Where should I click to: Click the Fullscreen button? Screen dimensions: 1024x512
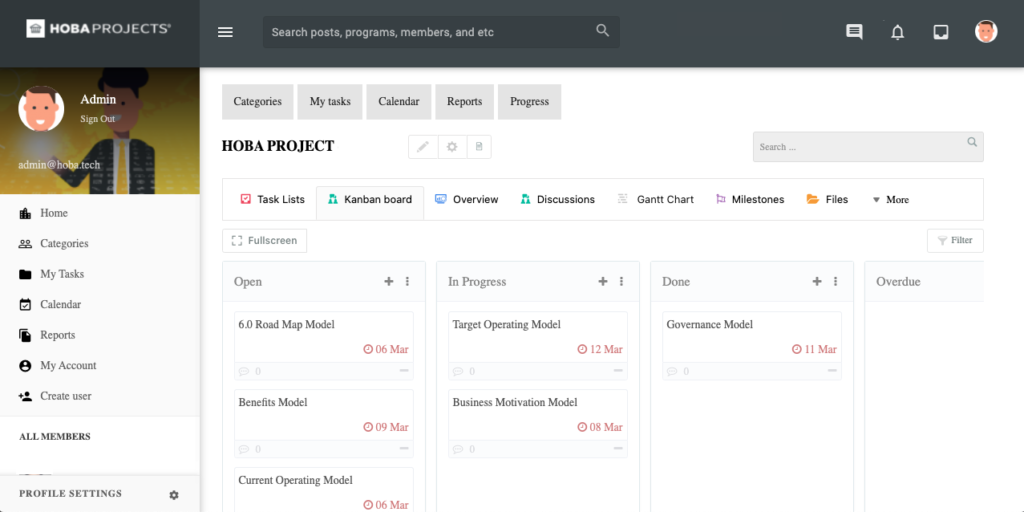click(264, 241)
